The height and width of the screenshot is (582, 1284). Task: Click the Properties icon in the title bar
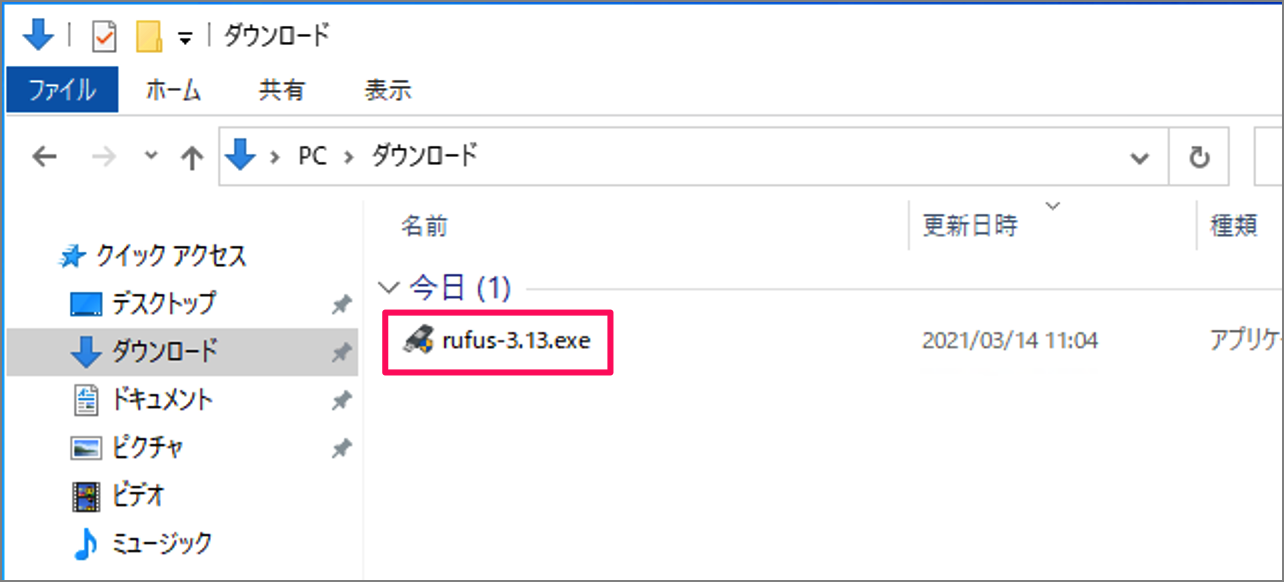[104, 37]
